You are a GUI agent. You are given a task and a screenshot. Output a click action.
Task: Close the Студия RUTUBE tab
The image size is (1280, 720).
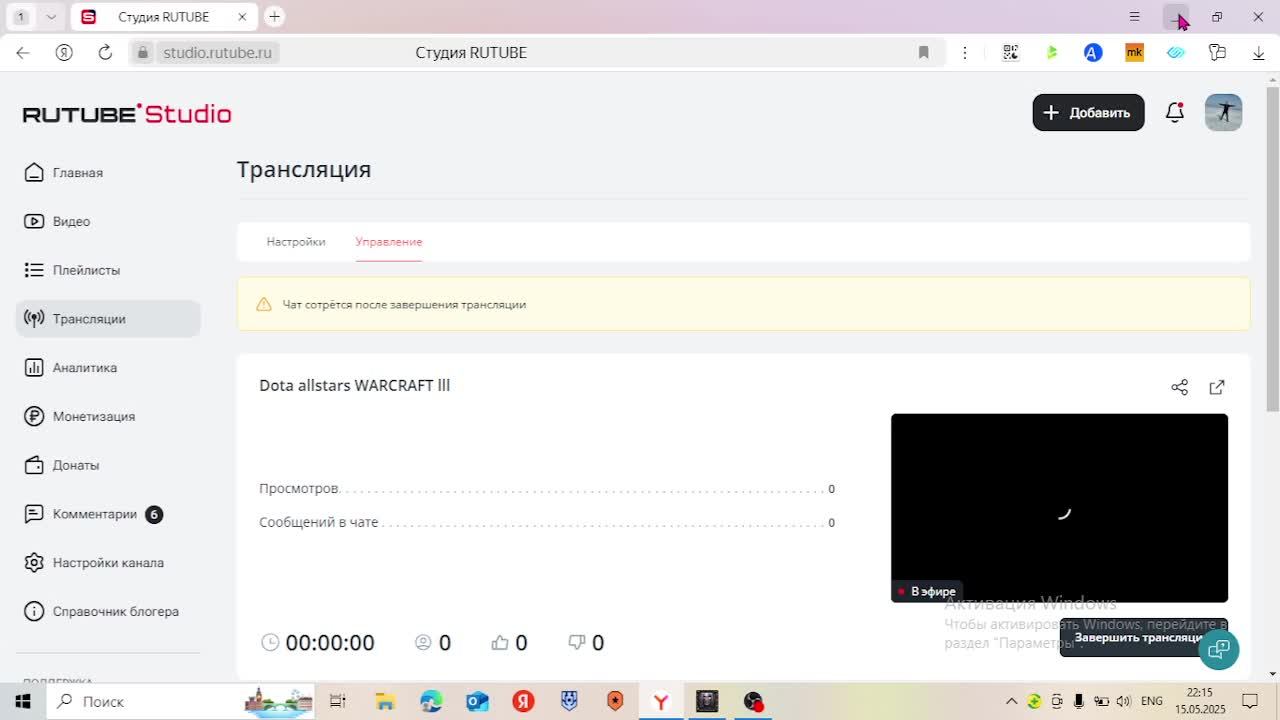(243, 17)
